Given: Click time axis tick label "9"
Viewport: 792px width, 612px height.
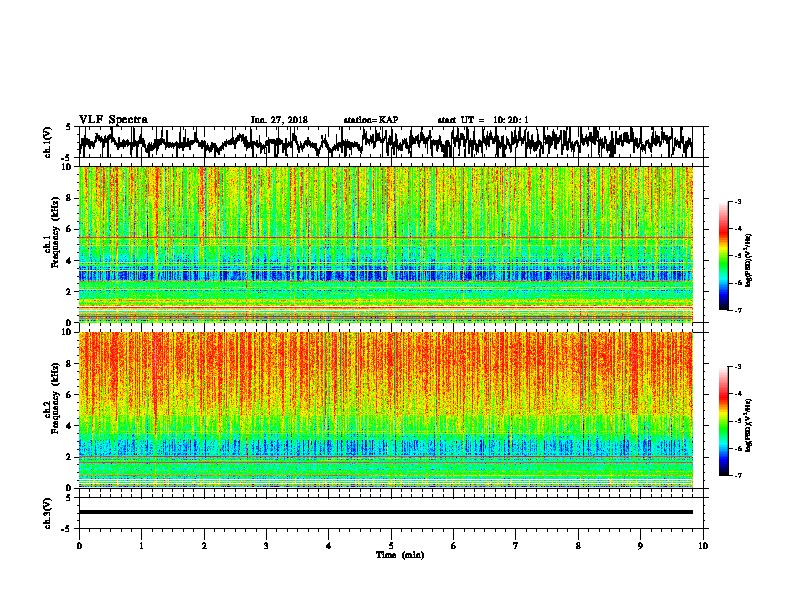Looking at the screenshot, I should (x=640, y=546).
